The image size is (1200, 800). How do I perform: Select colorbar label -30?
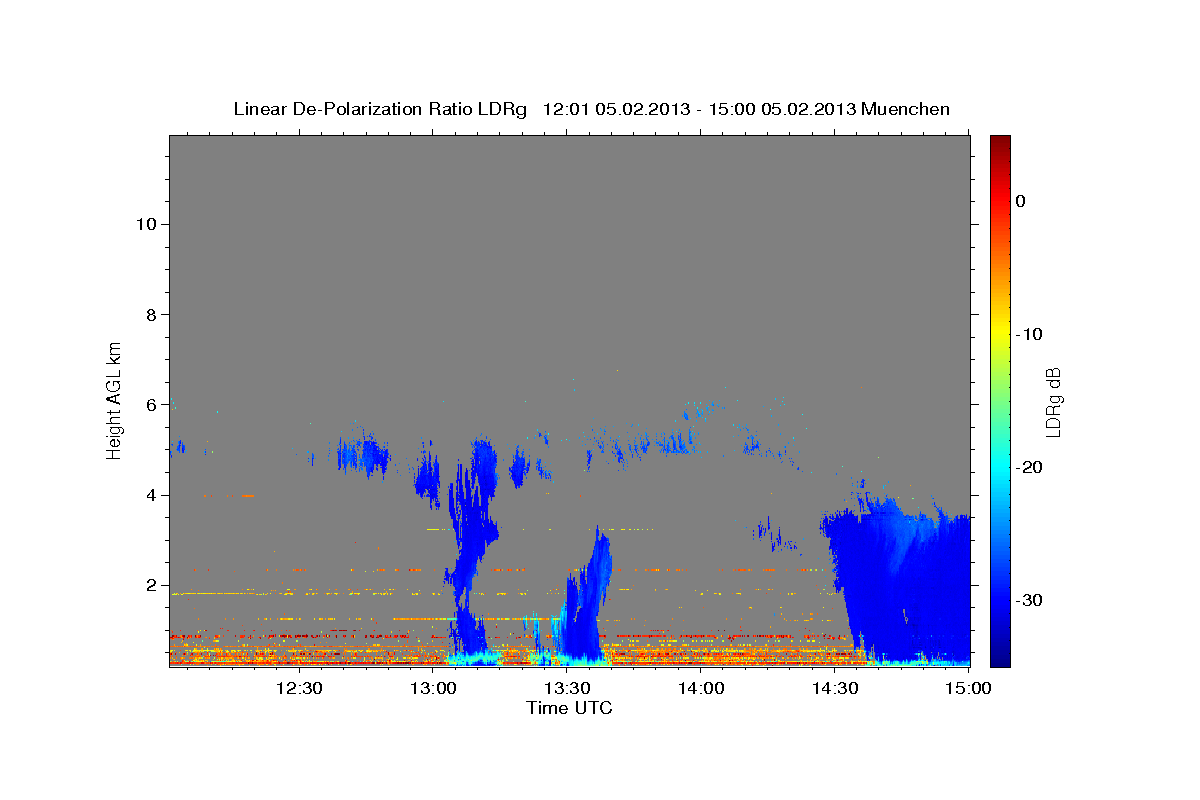(x=1029, y=600)
